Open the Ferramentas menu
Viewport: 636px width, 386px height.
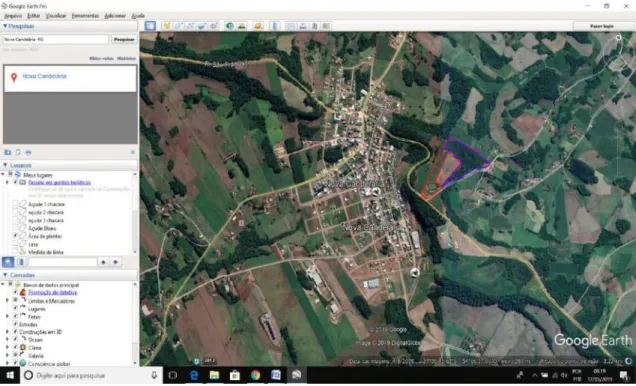coord(85,16)
